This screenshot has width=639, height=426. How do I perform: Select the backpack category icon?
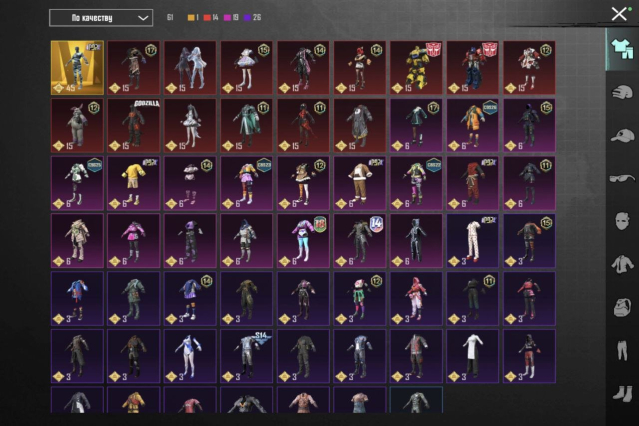click(620, 308)
